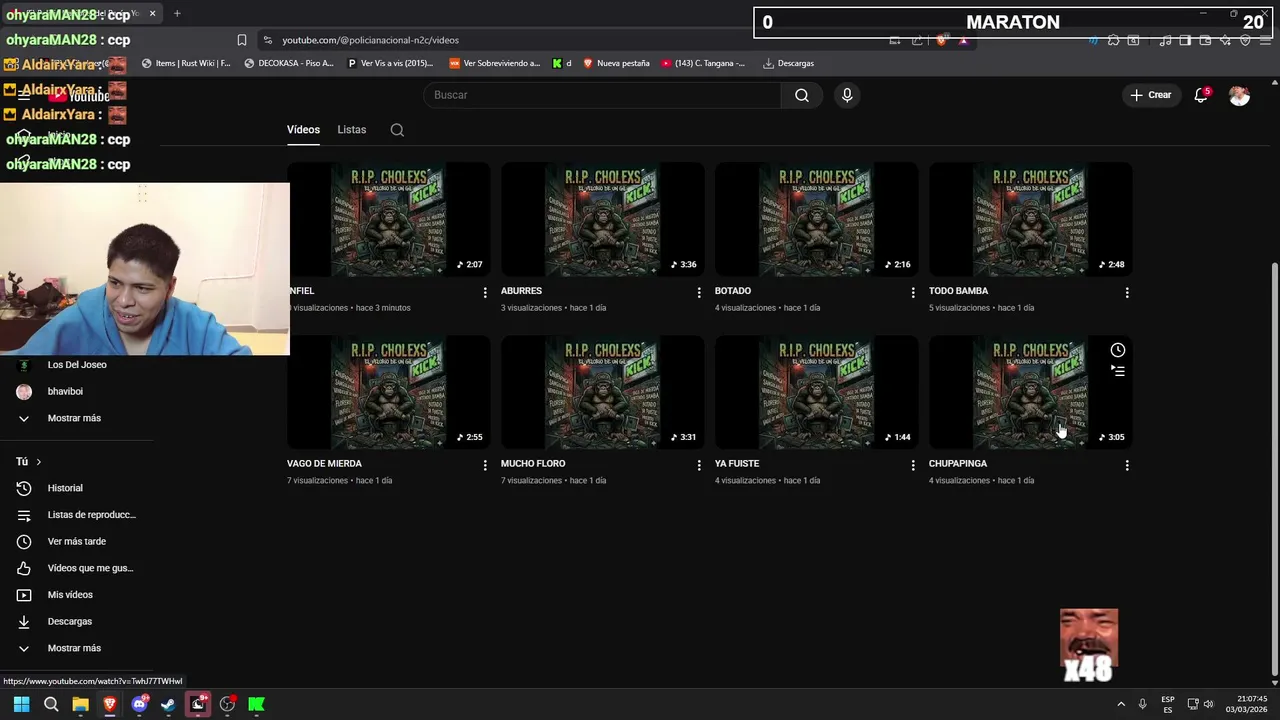This screenshot has height=720, width=1280.
Task: Switch to the Listas tab
Action: (x=351, y=130)
